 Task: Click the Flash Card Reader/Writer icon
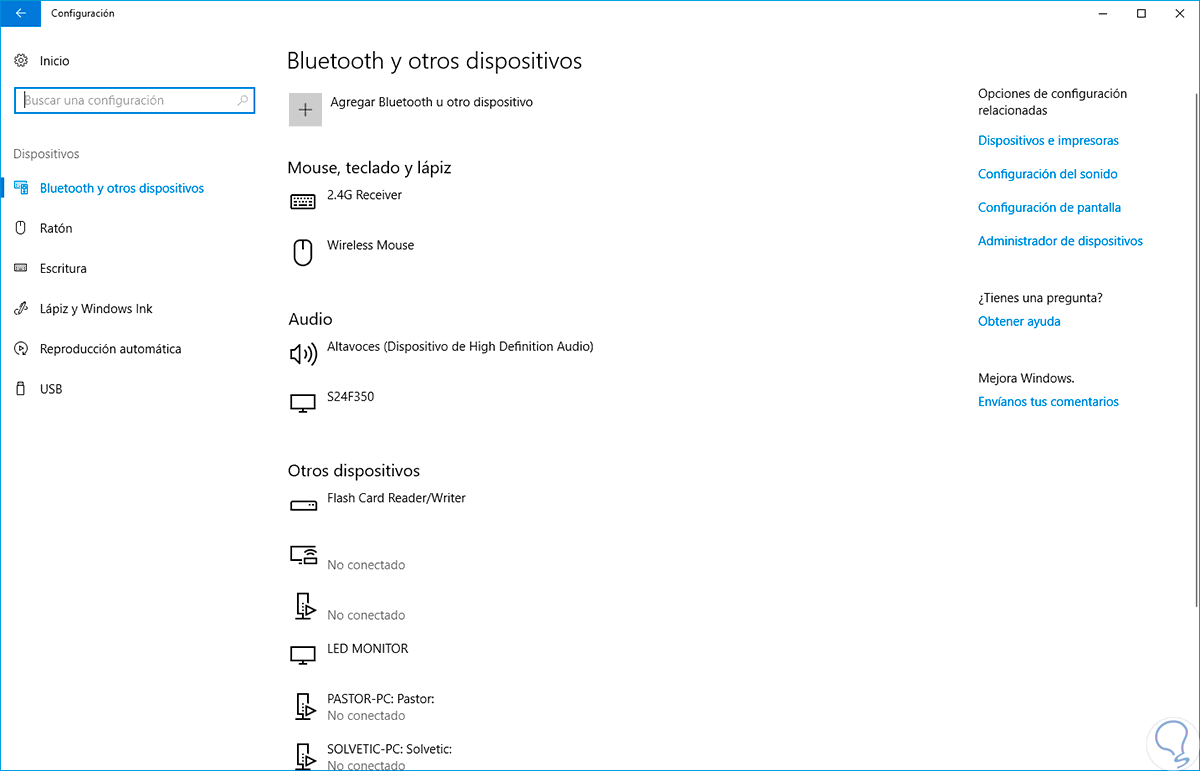coord(302,505)
